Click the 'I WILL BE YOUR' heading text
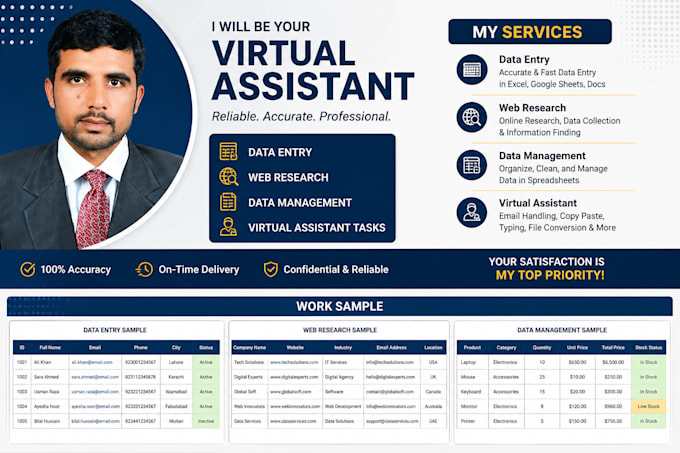Image resolution: width=680 pixels, height=453 pixels. (x=261, y=27)
